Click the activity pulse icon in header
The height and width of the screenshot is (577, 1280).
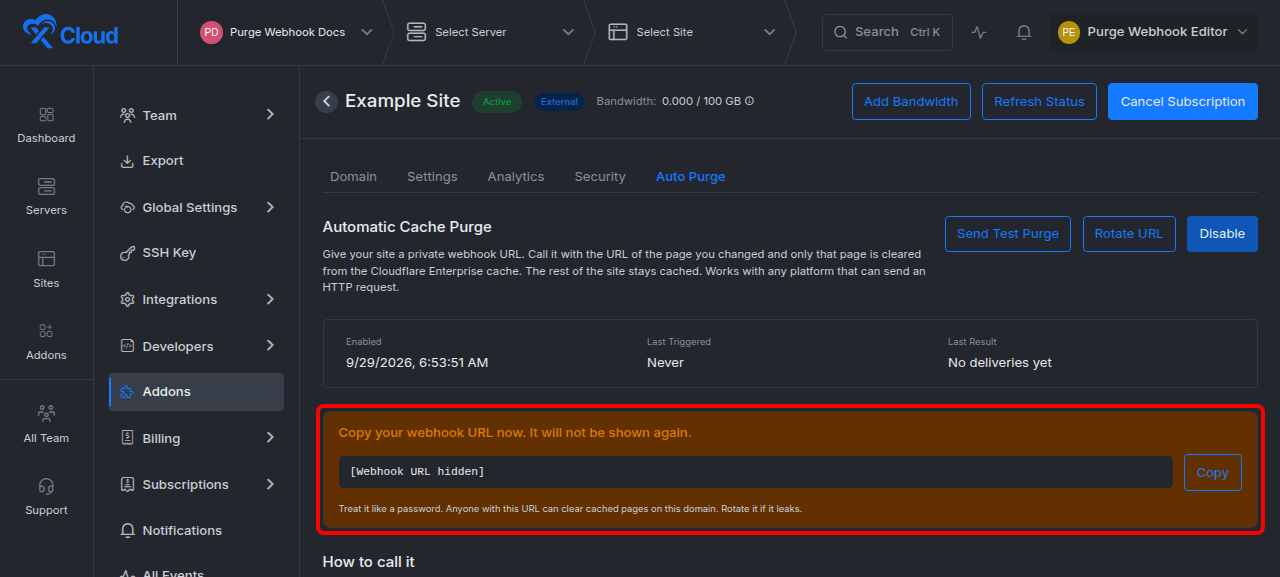pyautogui.click(x=979, y=32)
